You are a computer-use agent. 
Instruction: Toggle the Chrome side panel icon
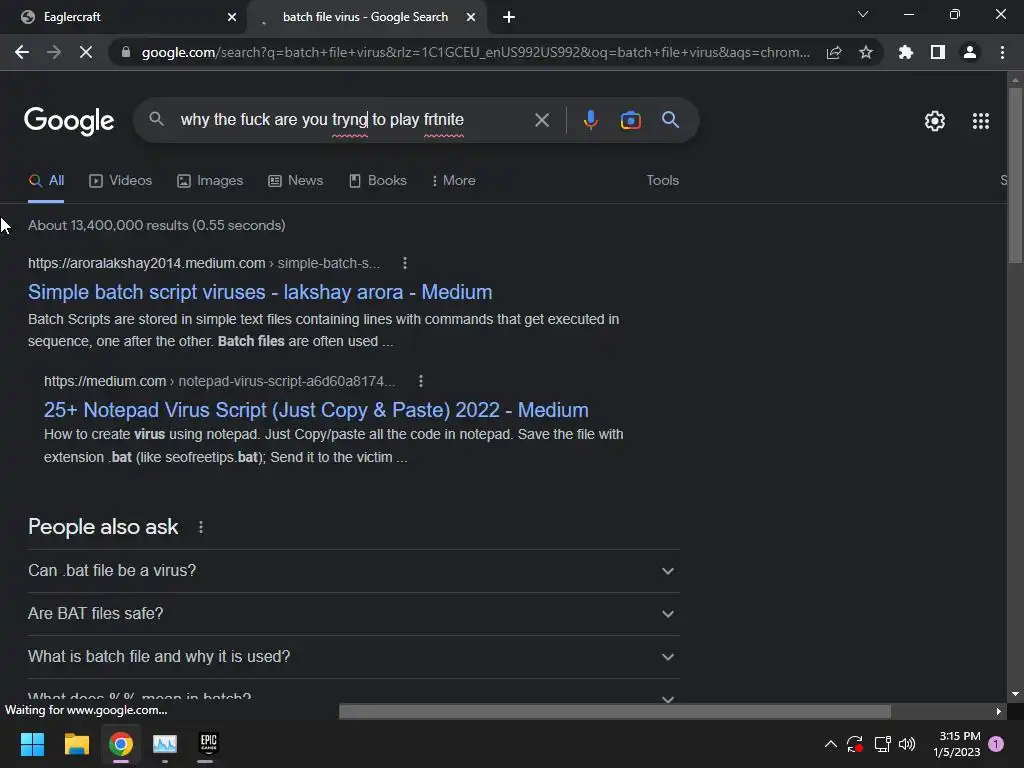938,52
